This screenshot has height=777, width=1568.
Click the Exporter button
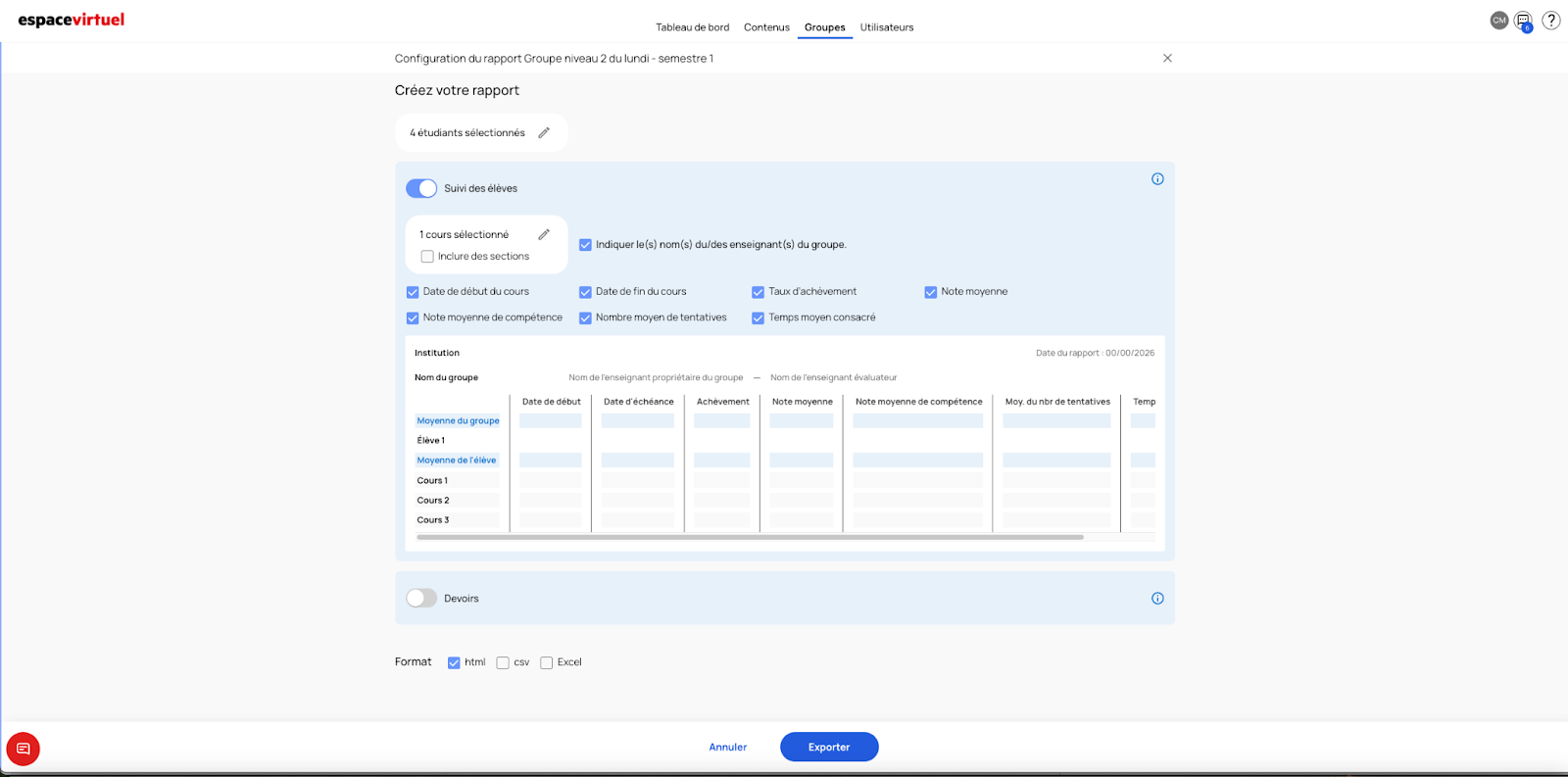coord(829,748)
